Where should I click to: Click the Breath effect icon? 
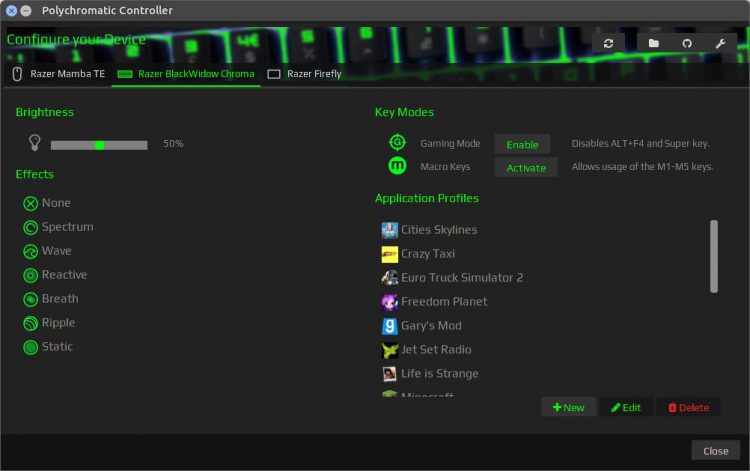pyautogui.click(x=31, y=299)
